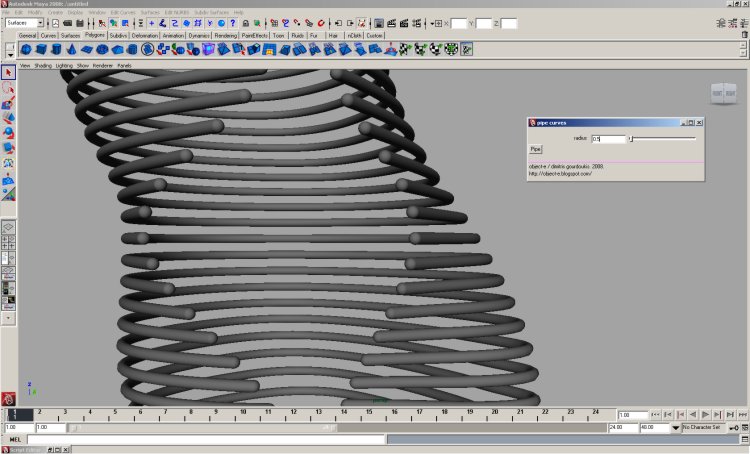Click the magnet snap icon in status line
Image resolution: width=750 pixels, height=454 pixels.
coord(321,23)
